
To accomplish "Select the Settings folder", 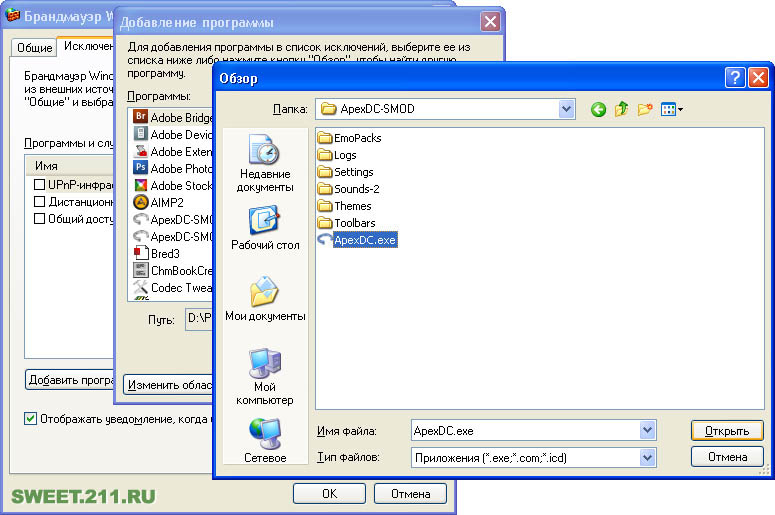I will [x=345, y=172].
